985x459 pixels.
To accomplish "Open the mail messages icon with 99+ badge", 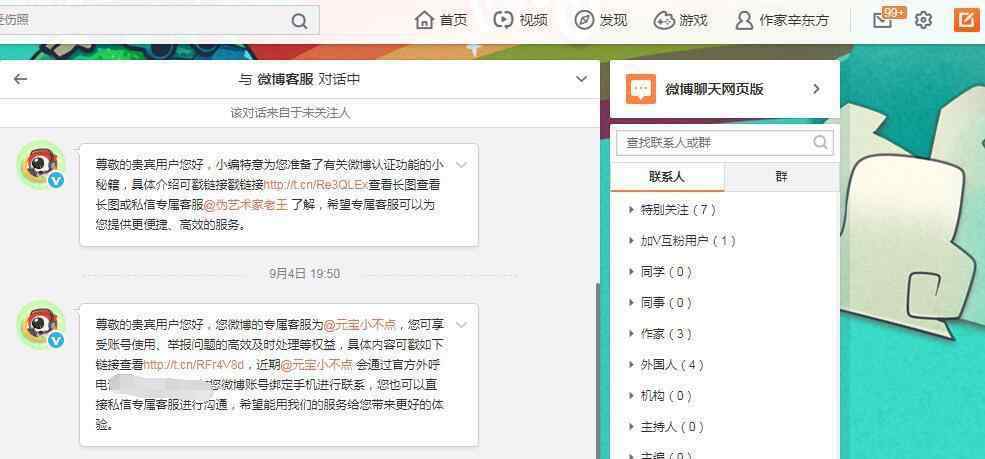I will pos(882,20).
